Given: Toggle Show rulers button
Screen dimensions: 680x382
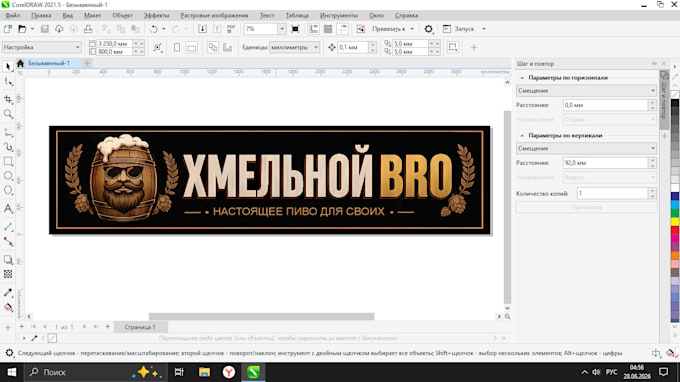Looking at the screenshot, I should (314, 29).
